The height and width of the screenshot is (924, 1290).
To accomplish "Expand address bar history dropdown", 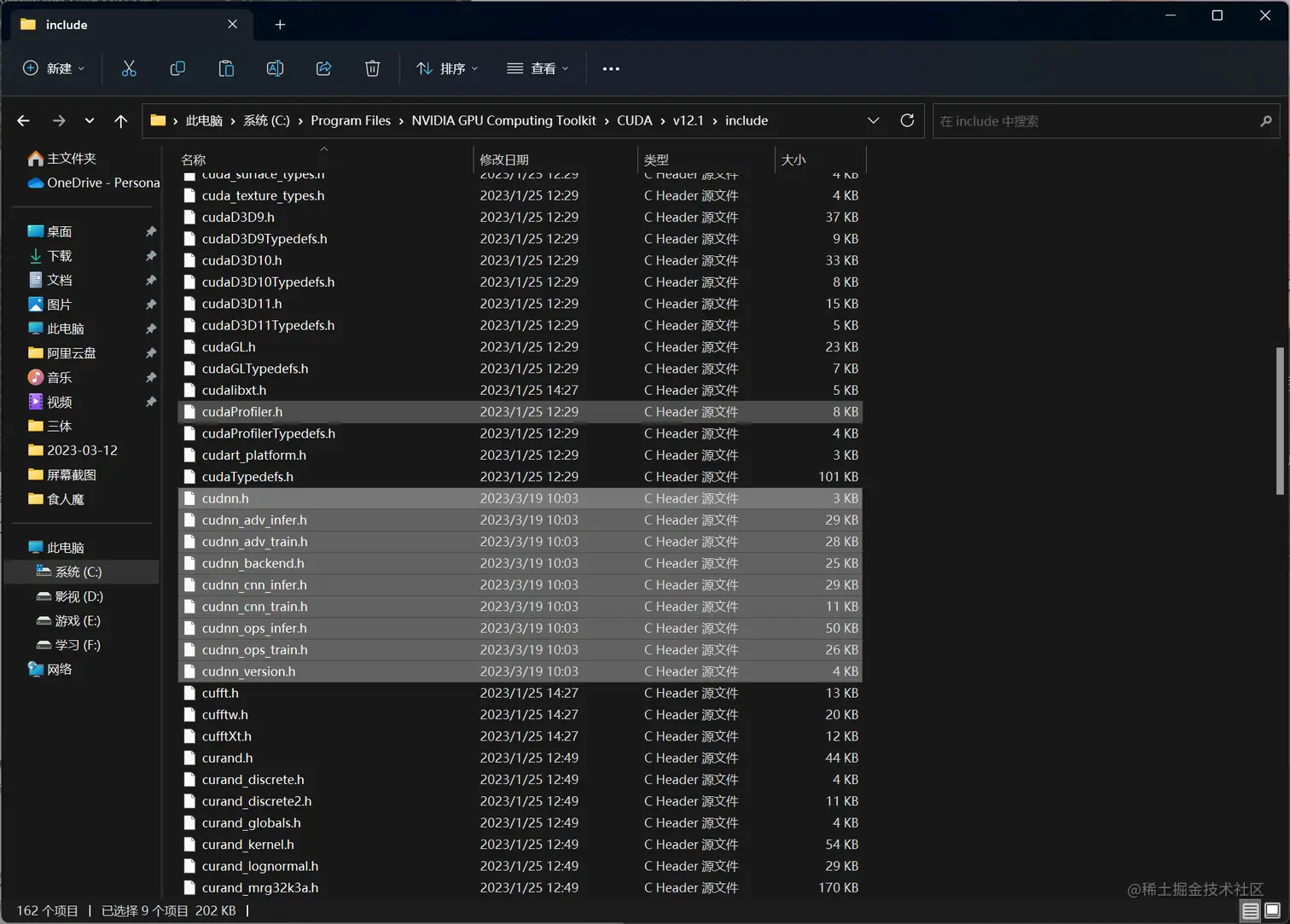I will coord(873,120).
